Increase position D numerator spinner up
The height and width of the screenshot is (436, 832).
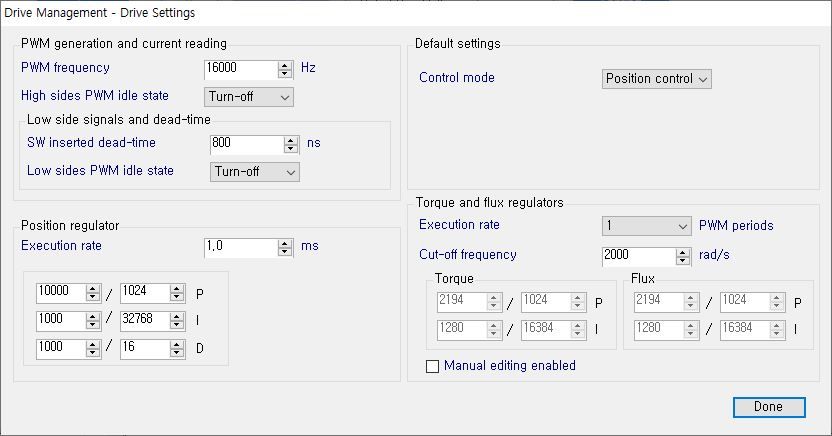(93, 345)
